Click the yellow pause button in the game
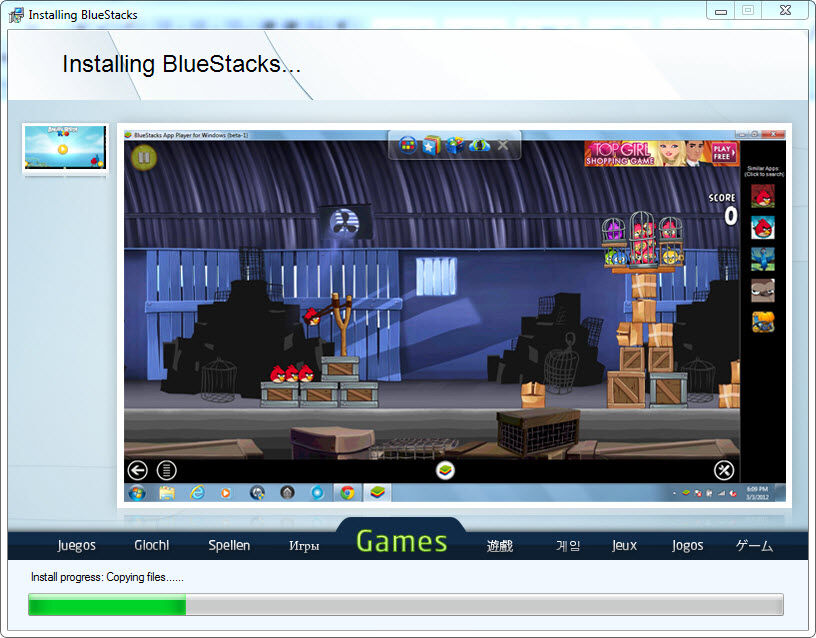The height and width of the screenshot is (638, 816). (x=144, y=157)
